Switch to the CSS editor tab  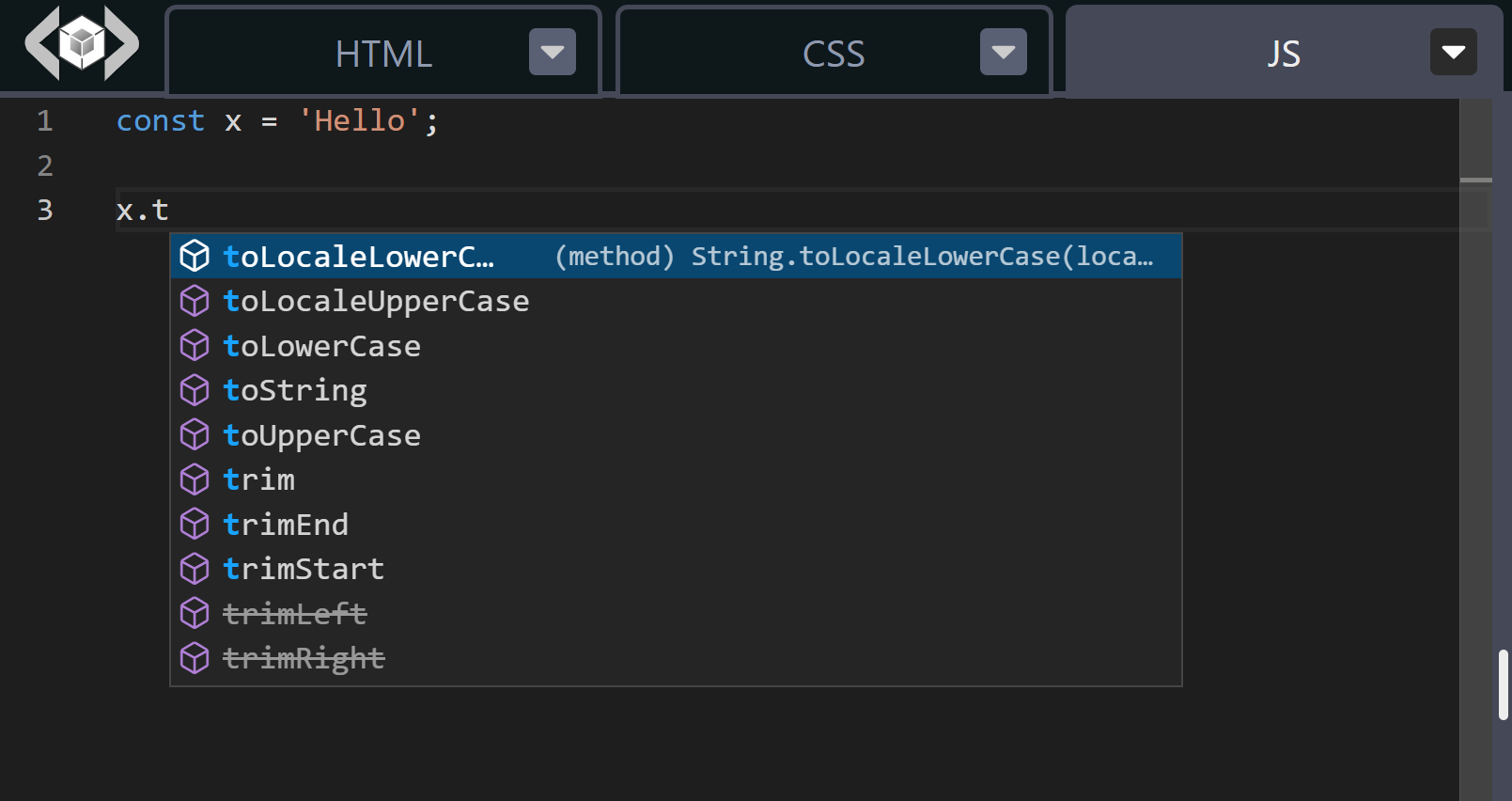pyautogui.click(x=833, y=54)
